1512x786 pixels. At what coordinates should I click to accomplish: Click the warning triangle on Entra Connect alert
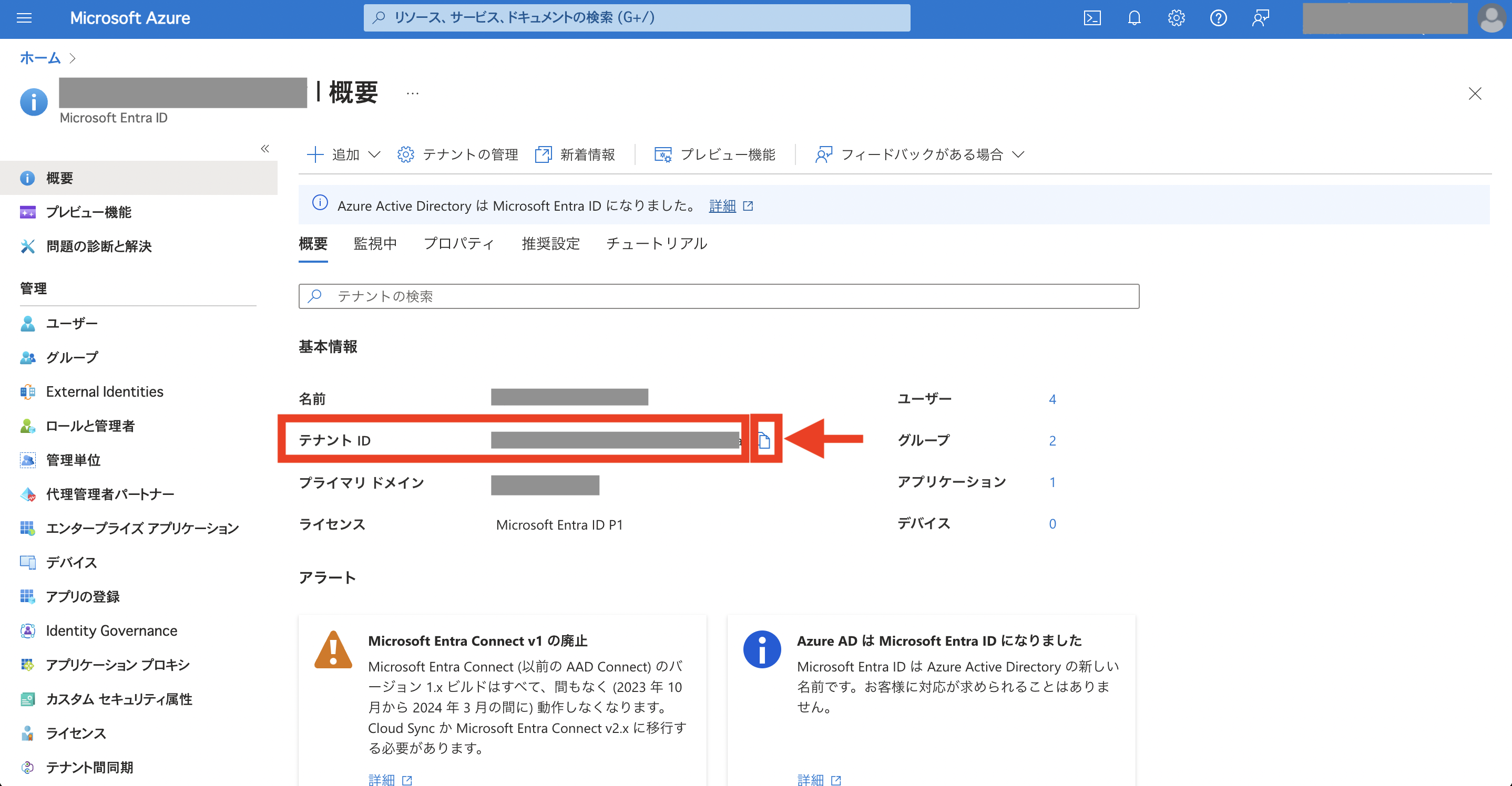tap(333, 649)
